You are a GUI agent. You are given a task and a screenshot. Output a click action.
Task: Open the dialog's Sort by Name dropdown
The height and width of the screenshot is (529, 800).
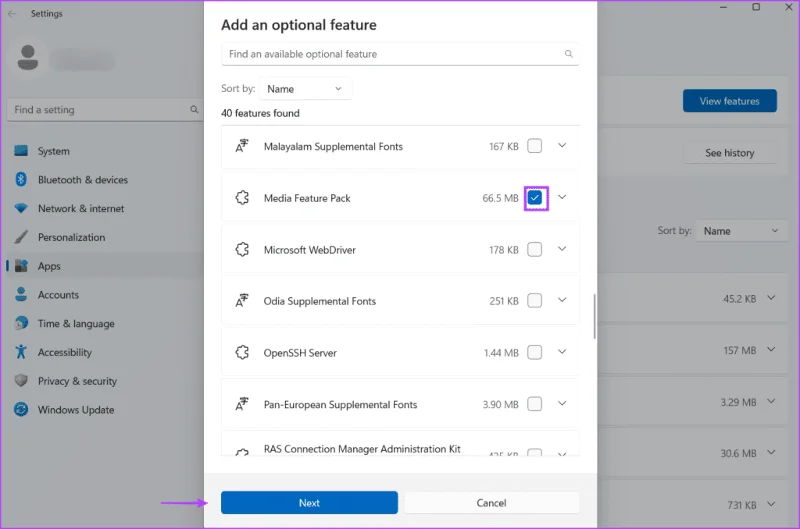point(305,89)
